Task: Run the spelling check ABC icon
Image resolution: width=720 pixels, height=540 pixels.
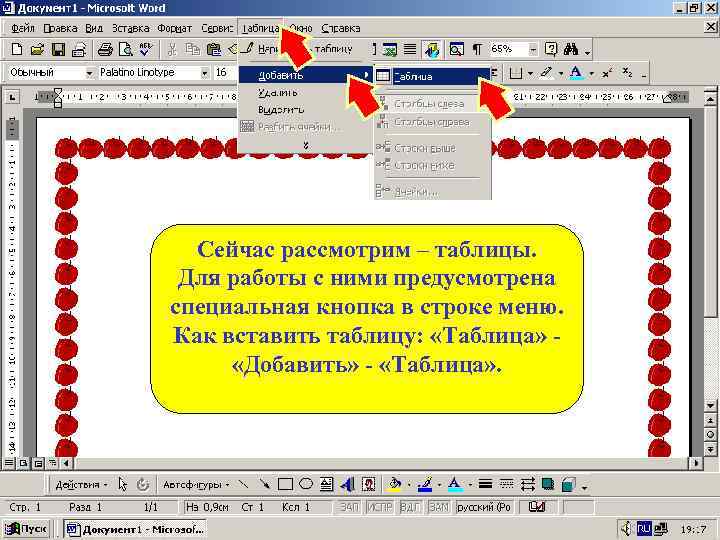Action: tap(146, 49)
